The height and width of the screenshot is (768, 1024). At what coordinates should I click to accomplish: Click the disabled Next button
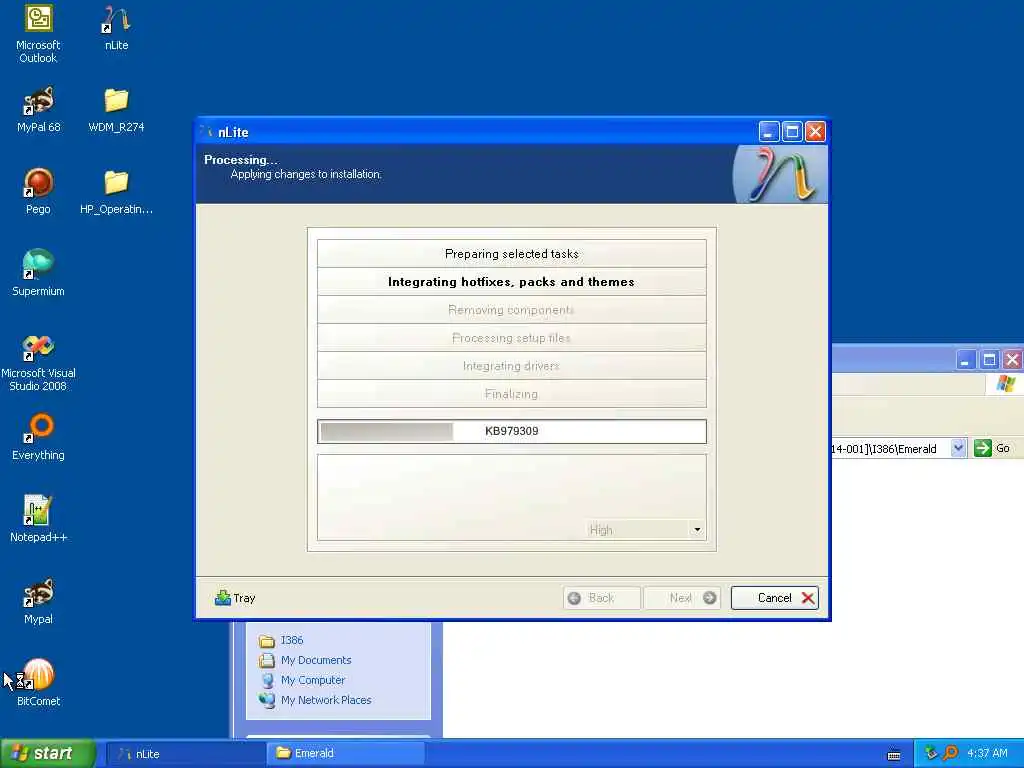point(682,598)
